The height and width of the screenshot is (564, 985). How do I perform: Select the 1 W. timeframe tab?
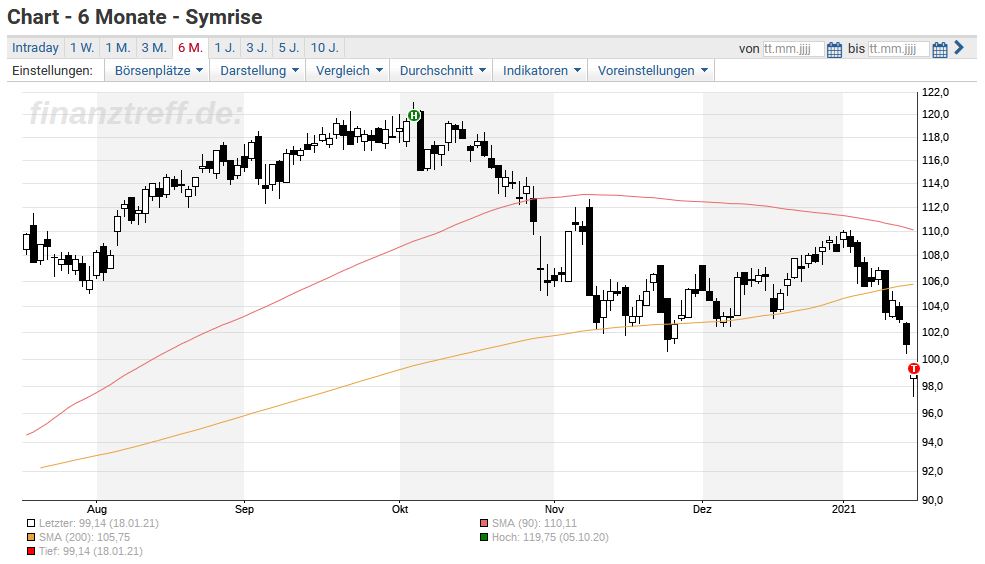pos(82,48)
